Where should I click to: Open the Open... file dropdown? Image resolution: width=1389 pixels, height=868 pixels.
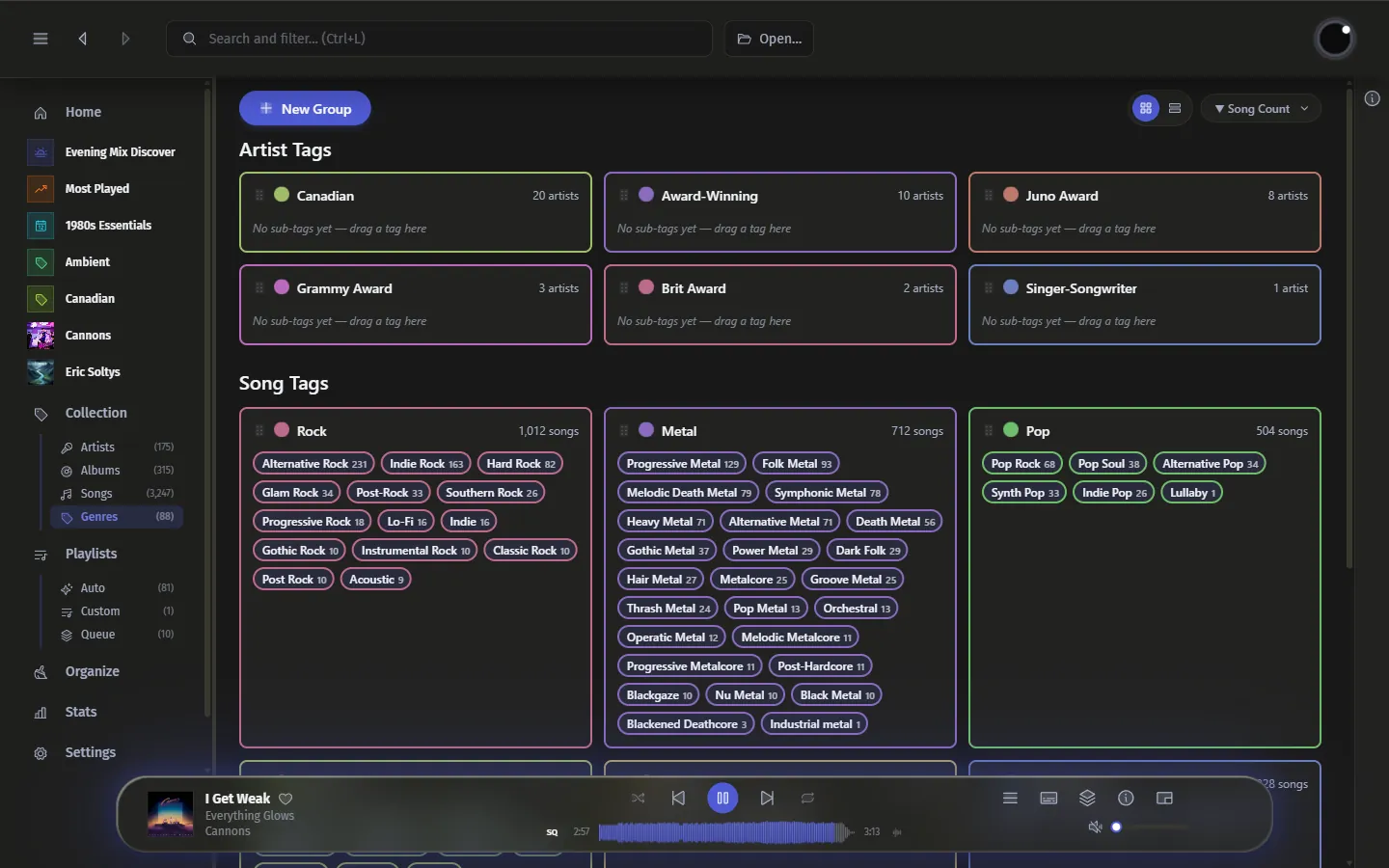(x=769, y=39)
